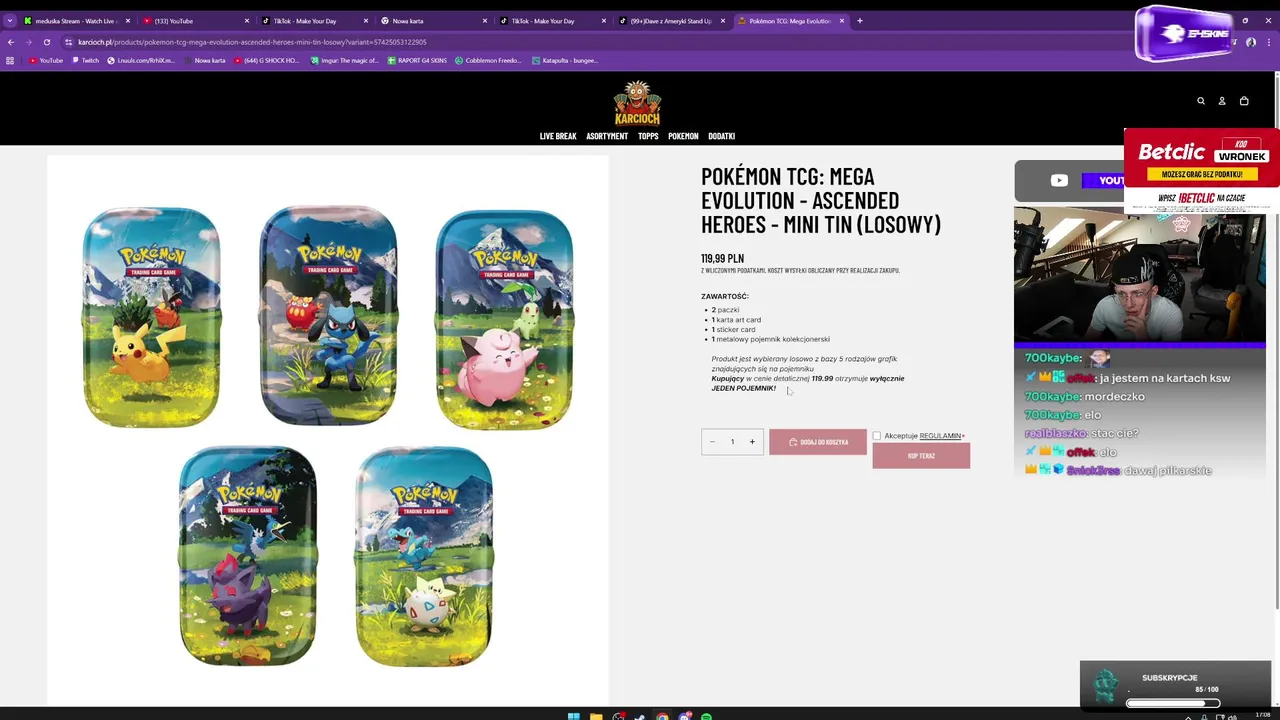Screen dimensions: 1280x720
Task: Close the Pokémon TCG tab
Action: click(x=842, y=21)
